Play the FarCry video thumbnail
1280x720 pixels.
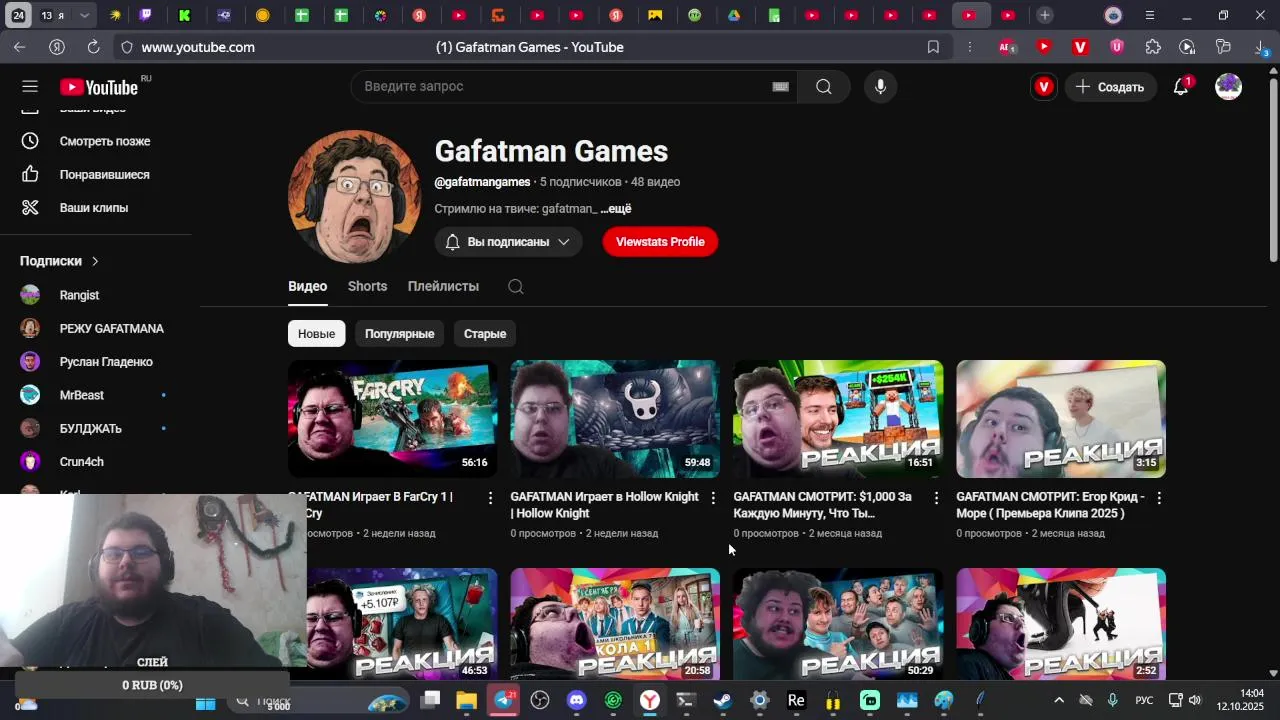392,419
